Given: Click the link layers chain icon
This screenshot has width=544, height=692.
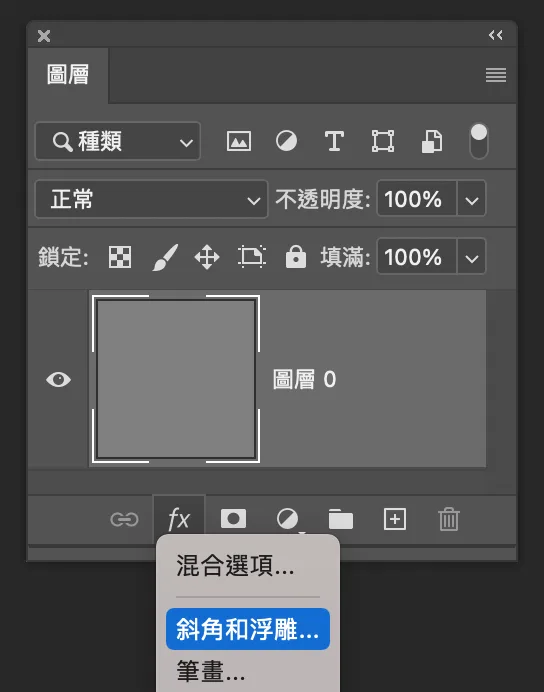Looking at the screenshot, I should pos(124,519).
